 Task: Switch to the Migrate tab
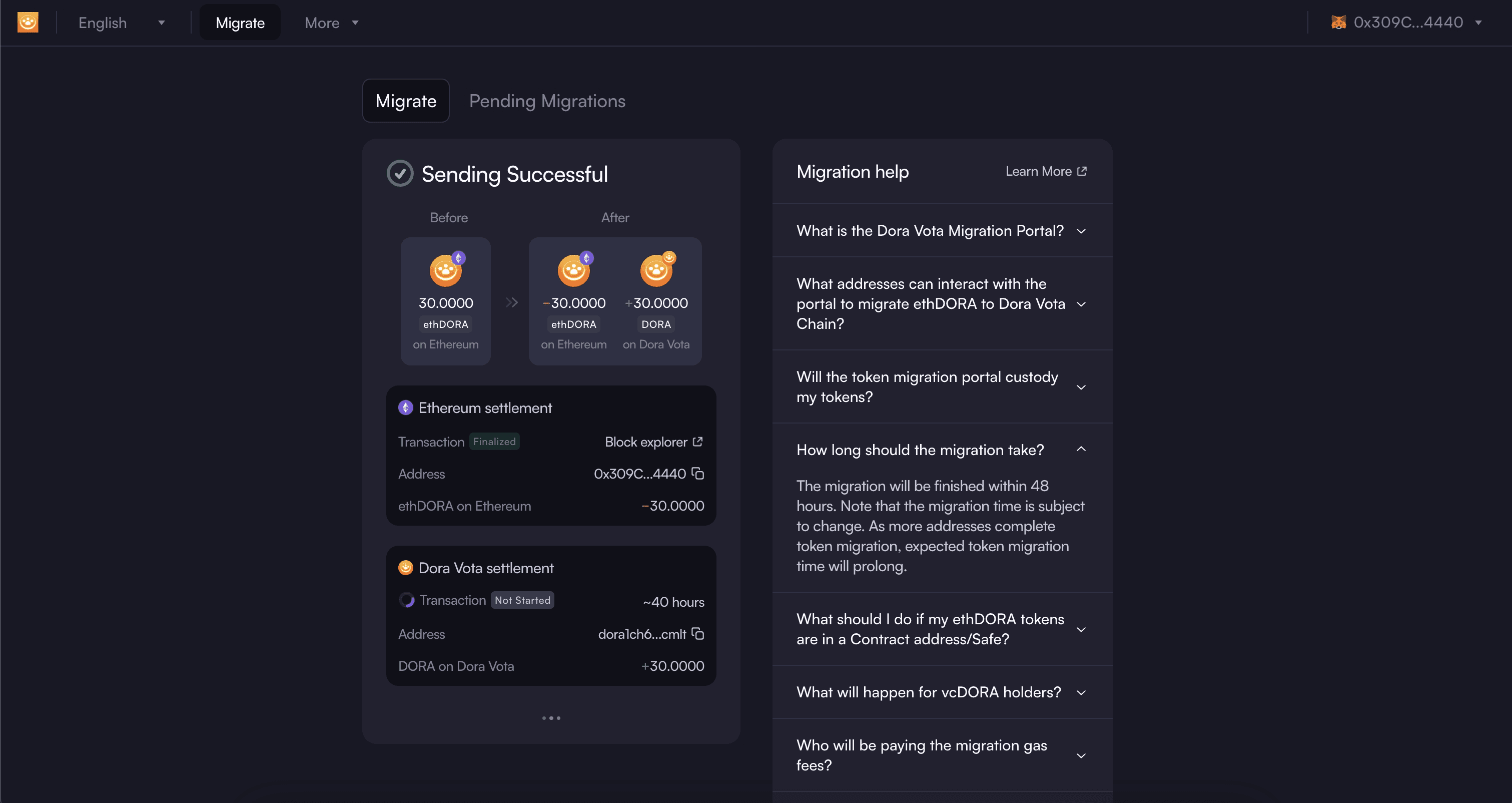pos(406,101)
